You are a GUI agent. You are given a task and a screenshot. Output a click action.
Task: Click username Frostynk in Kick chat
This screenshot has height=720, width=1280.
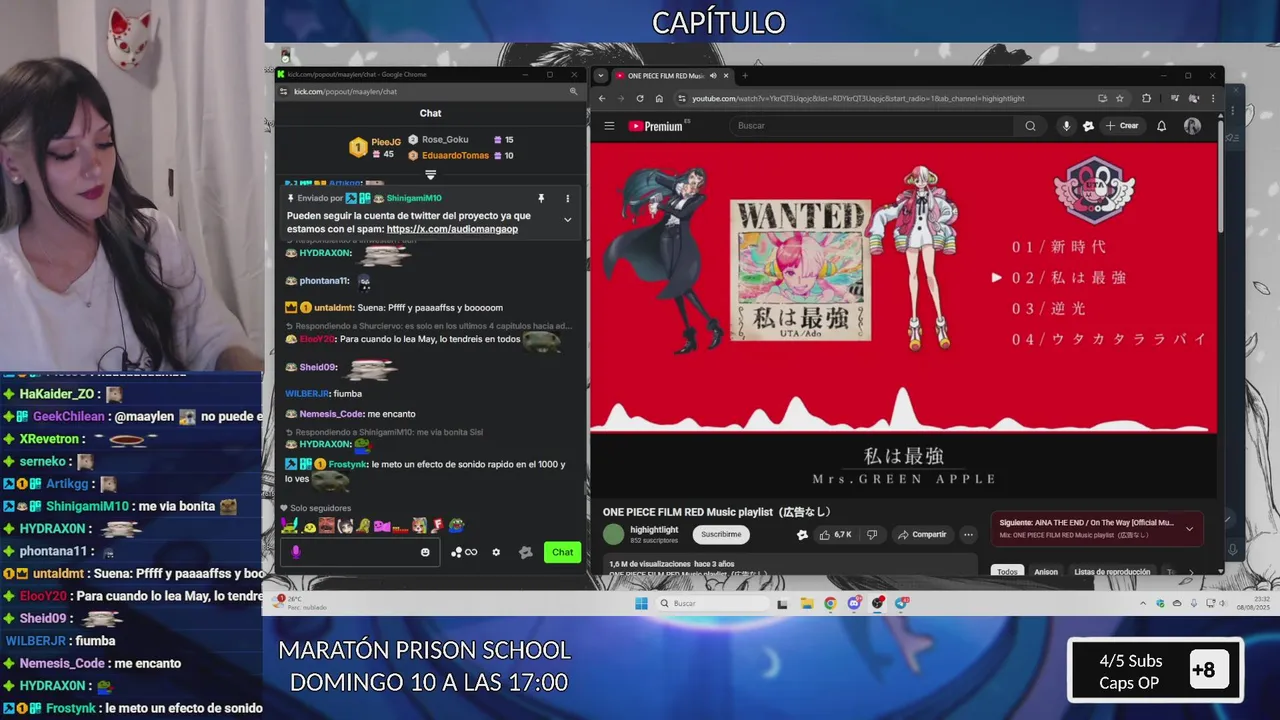point(348,464)
